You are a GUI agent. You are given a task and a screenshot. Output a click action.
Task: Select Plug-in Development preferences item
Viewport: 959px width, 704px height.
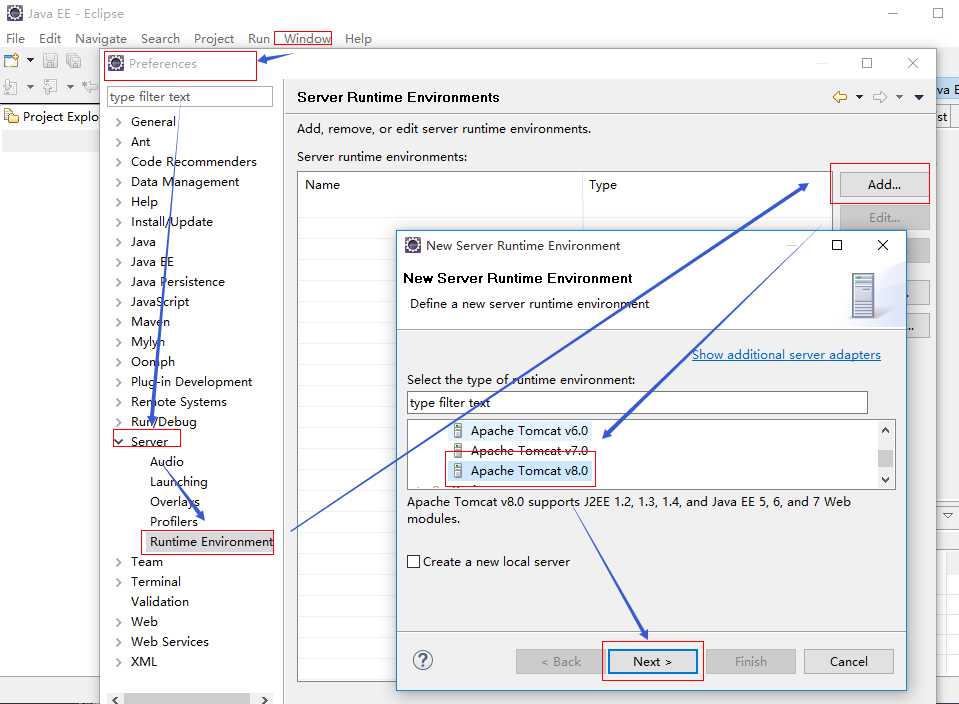[191, 382]
